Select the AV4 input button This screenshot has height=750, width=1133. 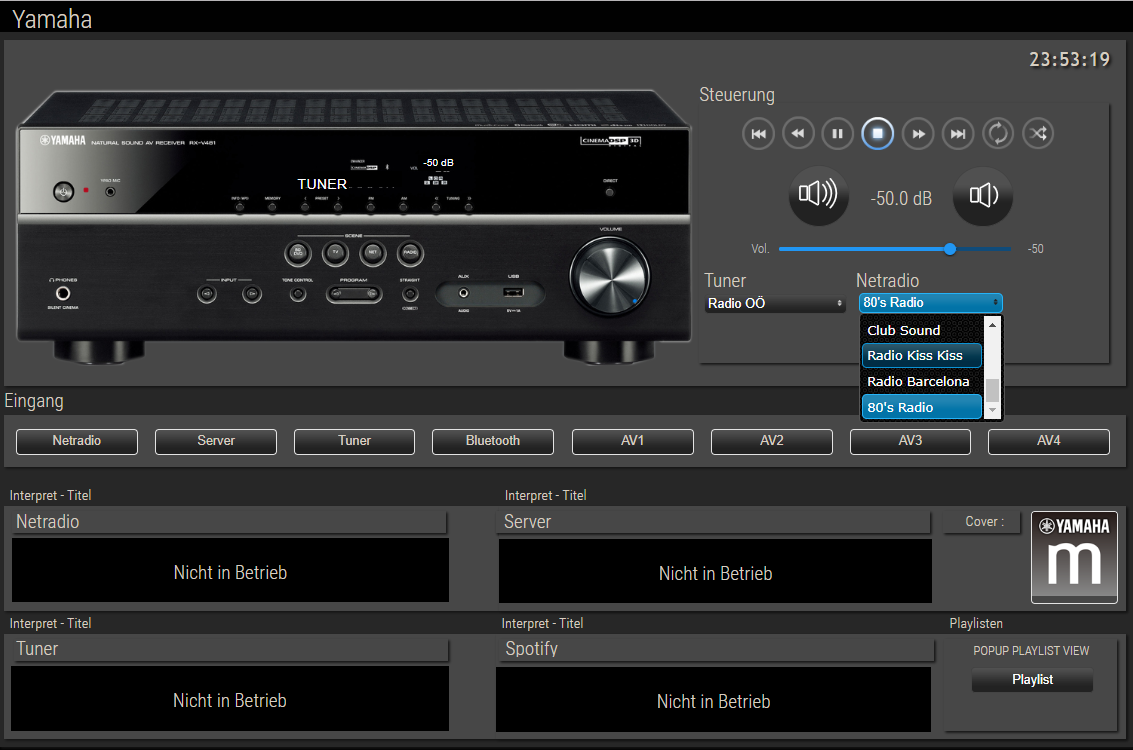(1048, 441)
